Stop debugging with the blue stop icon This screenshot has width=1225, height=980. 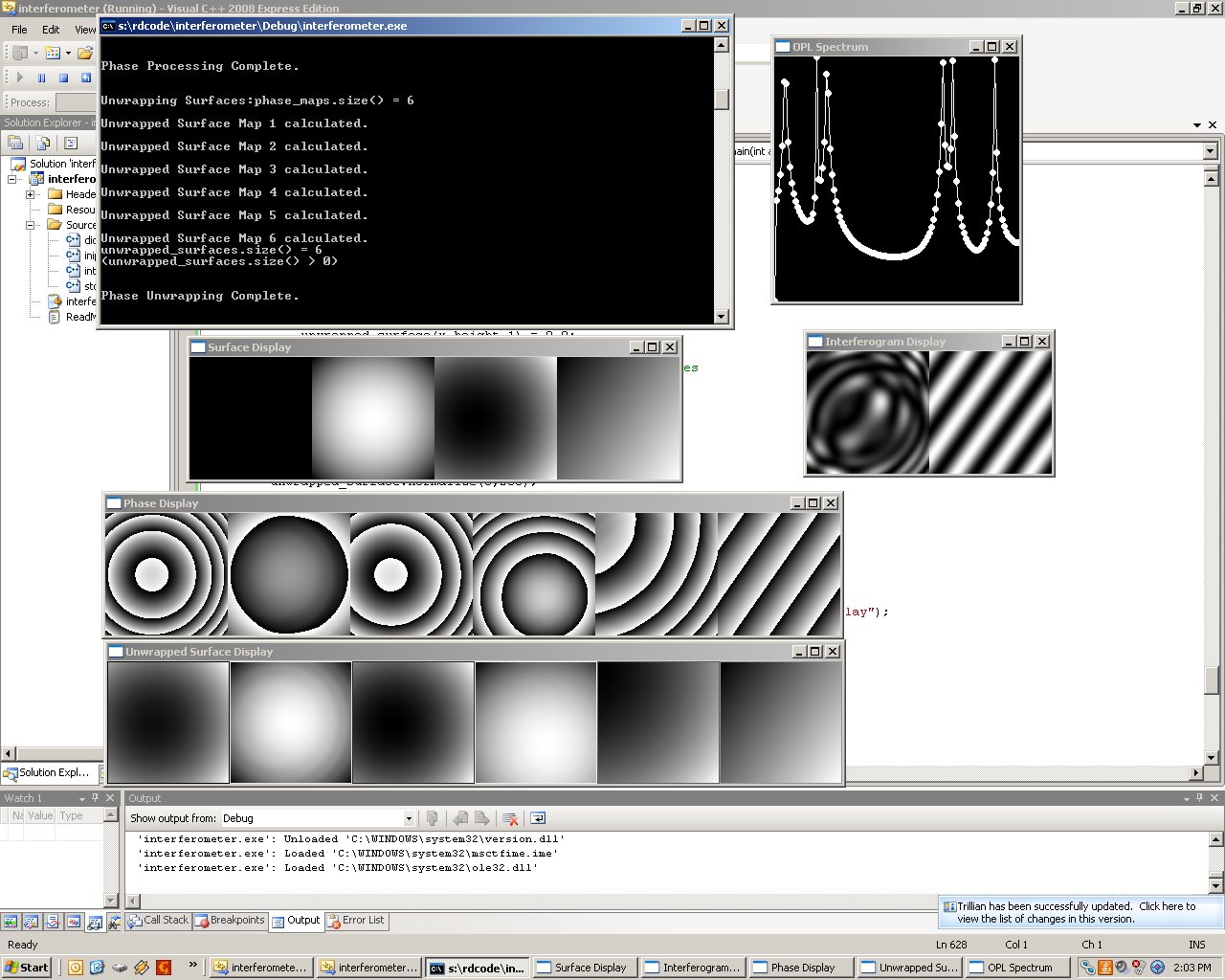click(x=63, y=78)
